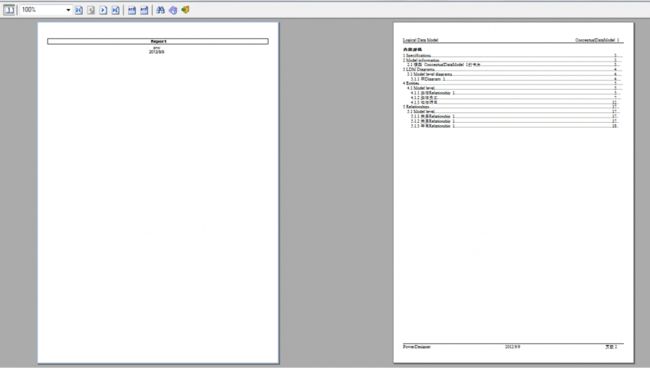Viewport: 650px width, 368px height.
Task: Jump to the last page
Action: tap(116, 10)
